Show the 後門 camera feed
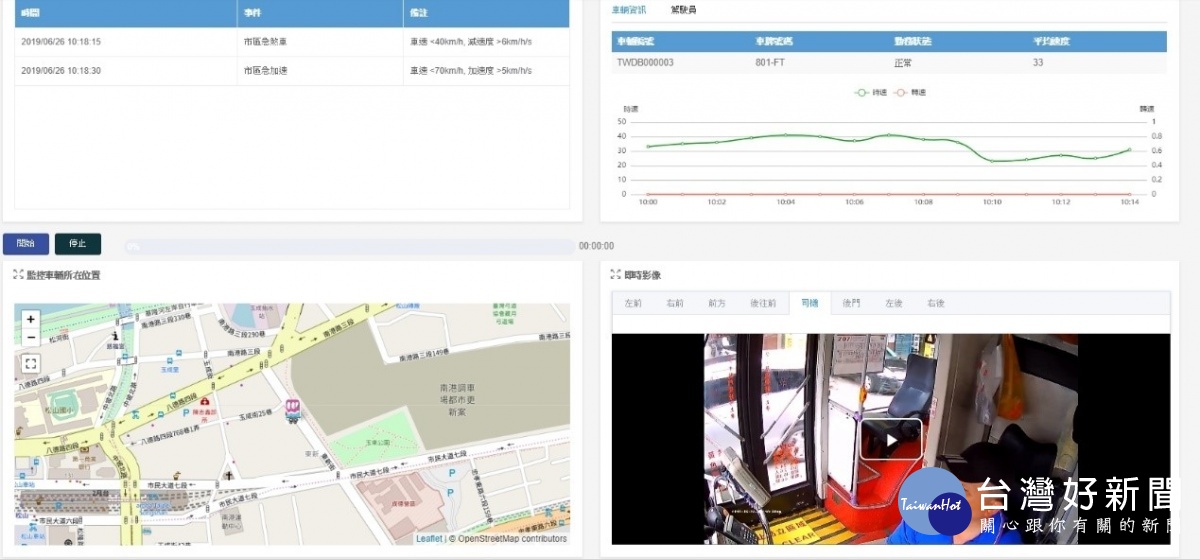Image resolution: width=1200 pixels, height=559 pixels. (851, 303)
